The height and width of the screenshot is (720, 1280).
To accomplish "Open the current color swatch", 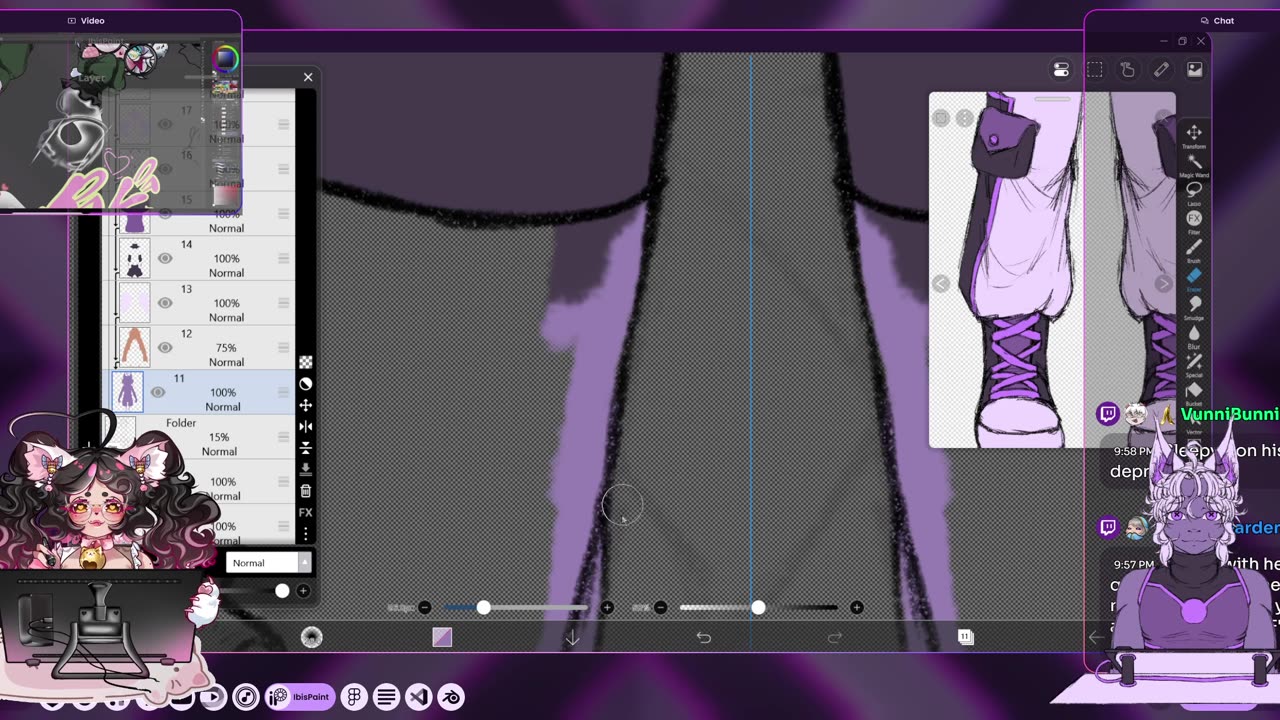I will [x=442, y=637].
